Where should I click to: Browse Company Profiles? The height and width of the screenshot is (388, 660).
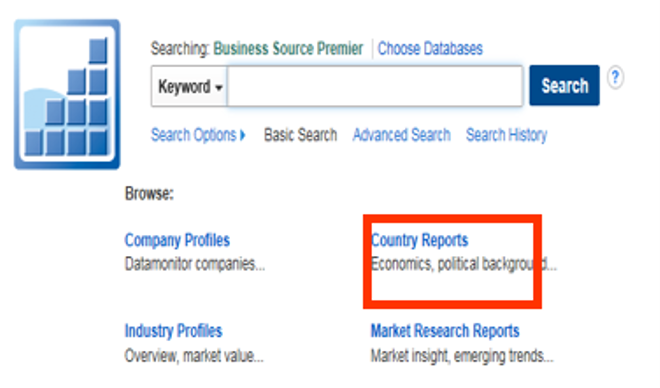(177, 240)
